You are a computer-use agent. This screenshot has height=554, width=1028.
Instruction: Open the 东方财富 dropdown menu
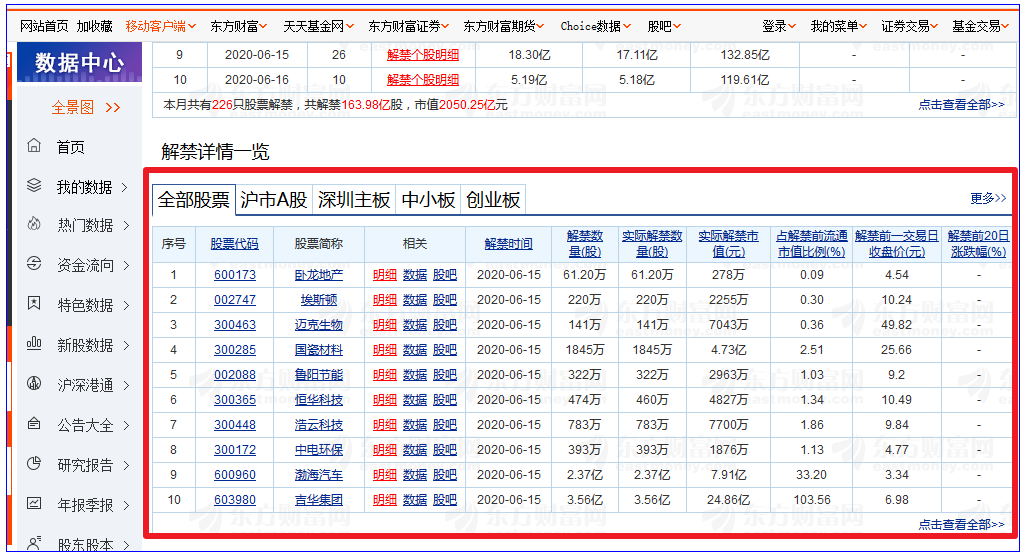click(x=239, y=26)
